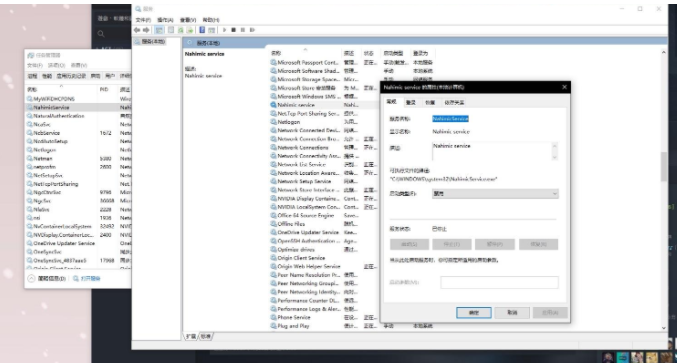
Task: Click the Start Service play icon
Action: tap(224, 30)
